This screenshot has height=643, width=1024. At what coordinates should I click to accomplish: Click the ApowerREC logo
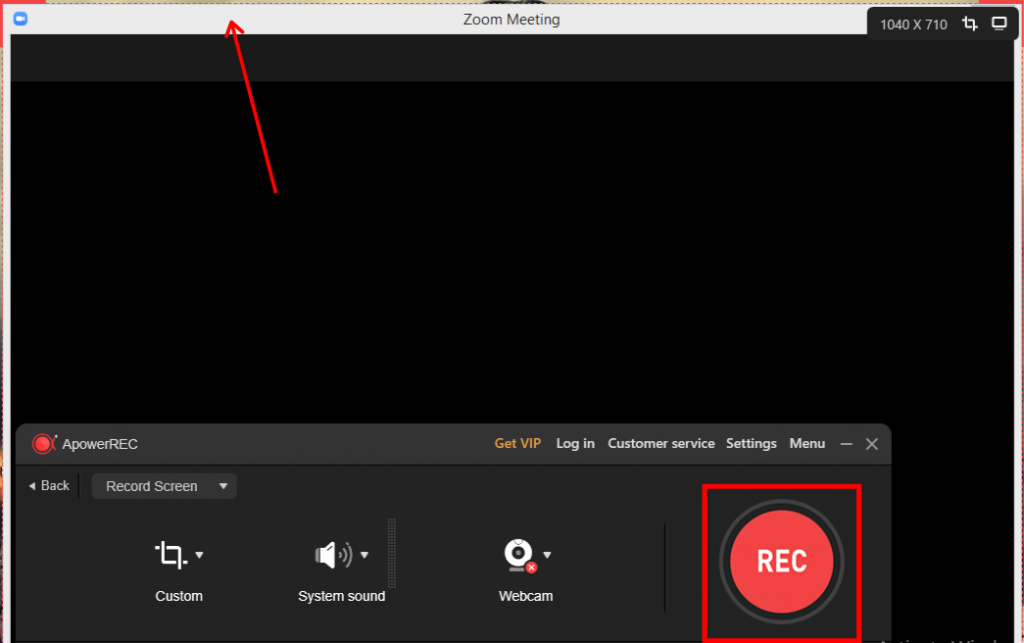pos(42,443)
